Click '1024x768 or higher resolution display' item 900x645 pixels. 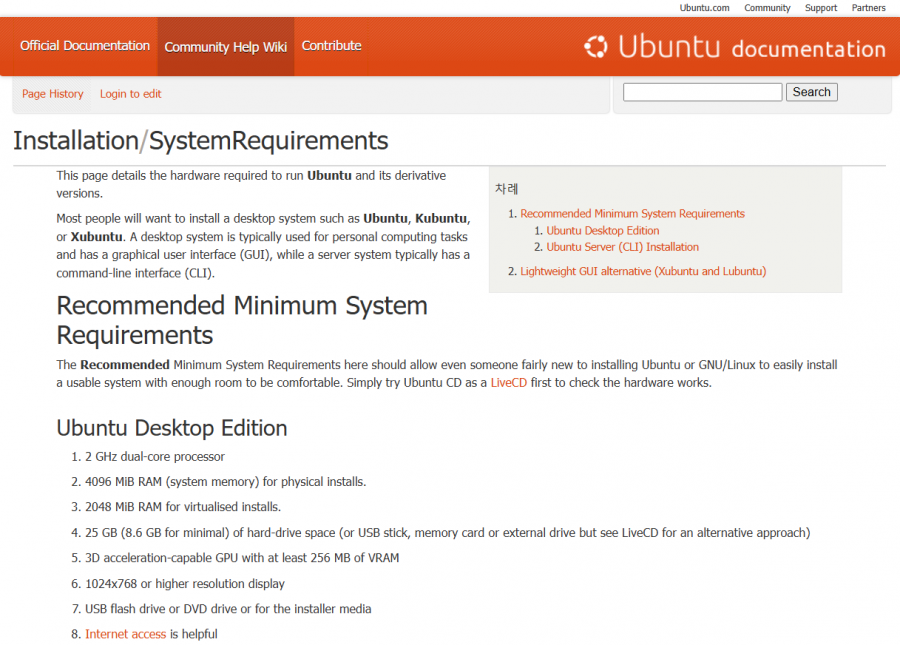pyautogui.click(x=185, y=584)
